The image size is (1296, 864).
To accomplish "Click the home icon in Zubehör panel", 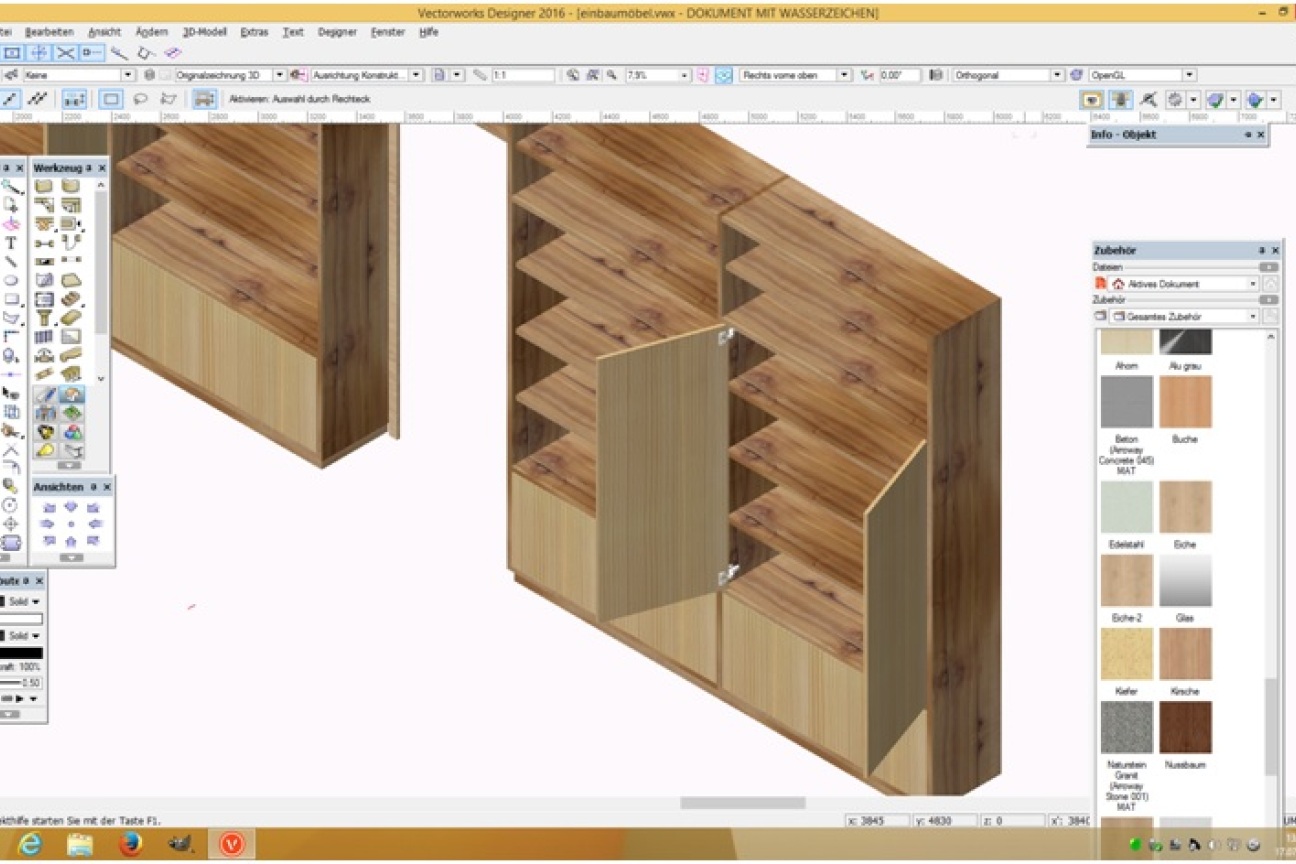I will pyautogui.click(x=1118, y=284).
